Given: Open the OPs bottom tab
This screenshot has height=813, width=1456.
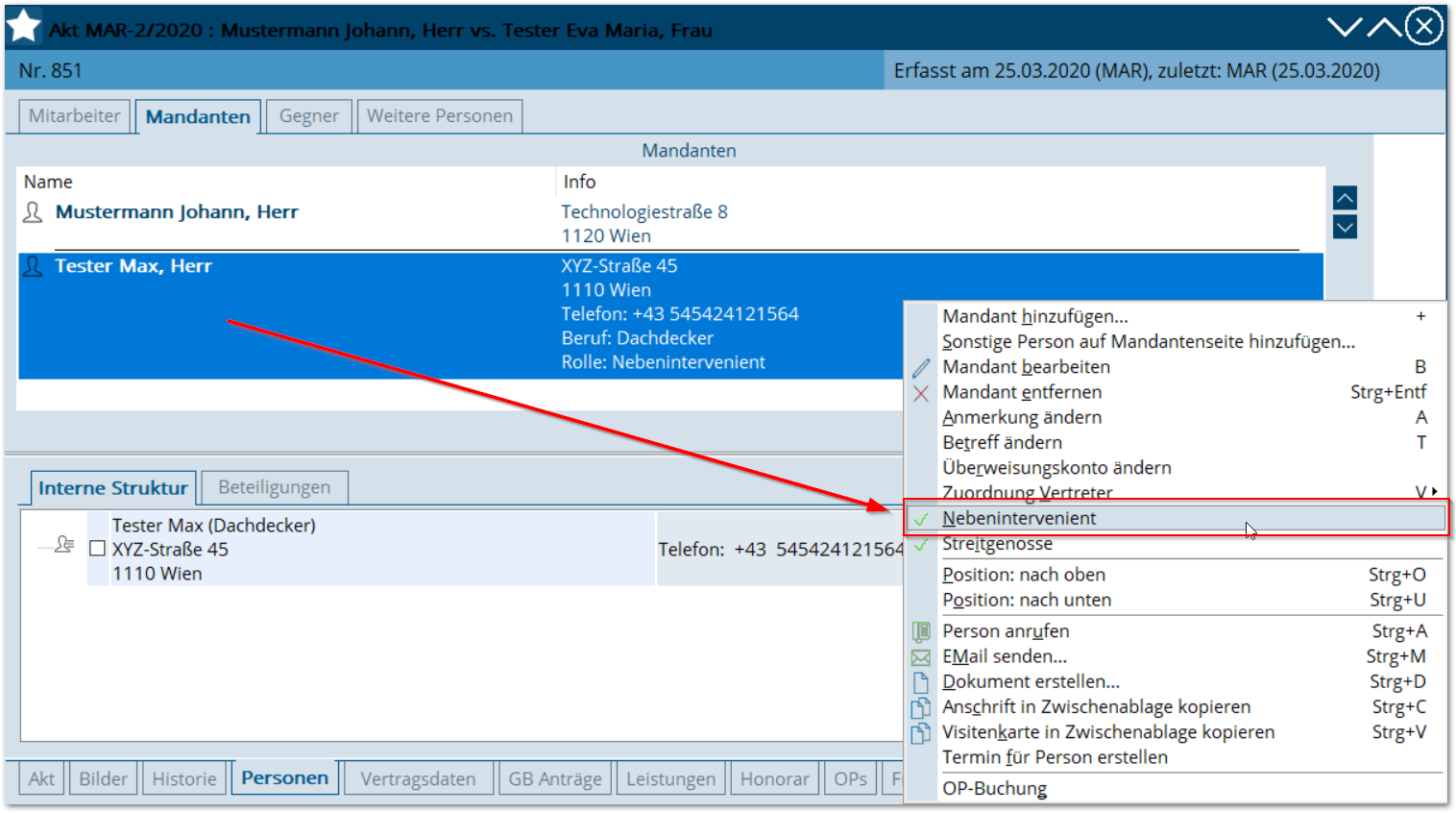Looking at the screenshot, I should pyautogui.click(x=851, y=778).
